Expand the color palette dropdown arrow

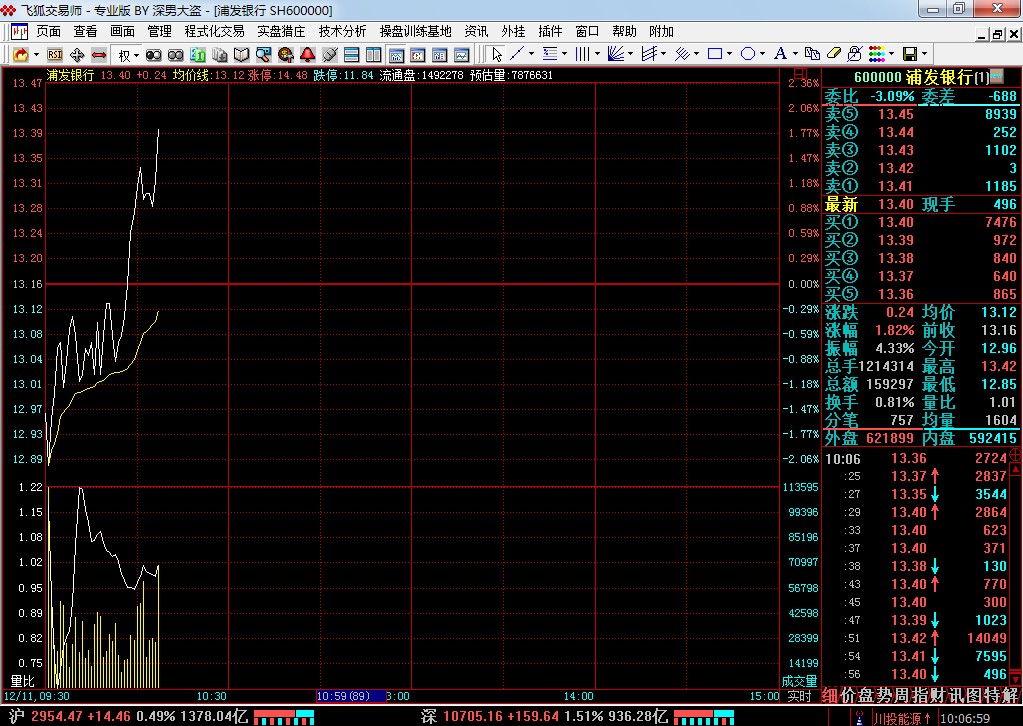(x=891, y=53)
